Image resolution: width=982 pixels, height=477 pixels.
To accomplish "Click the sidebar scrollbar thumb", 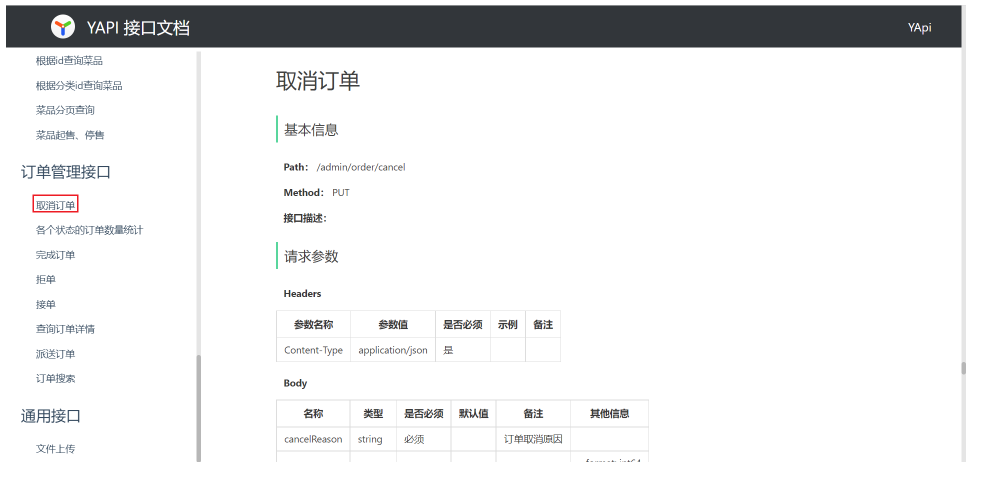I will tap(199, 408).
